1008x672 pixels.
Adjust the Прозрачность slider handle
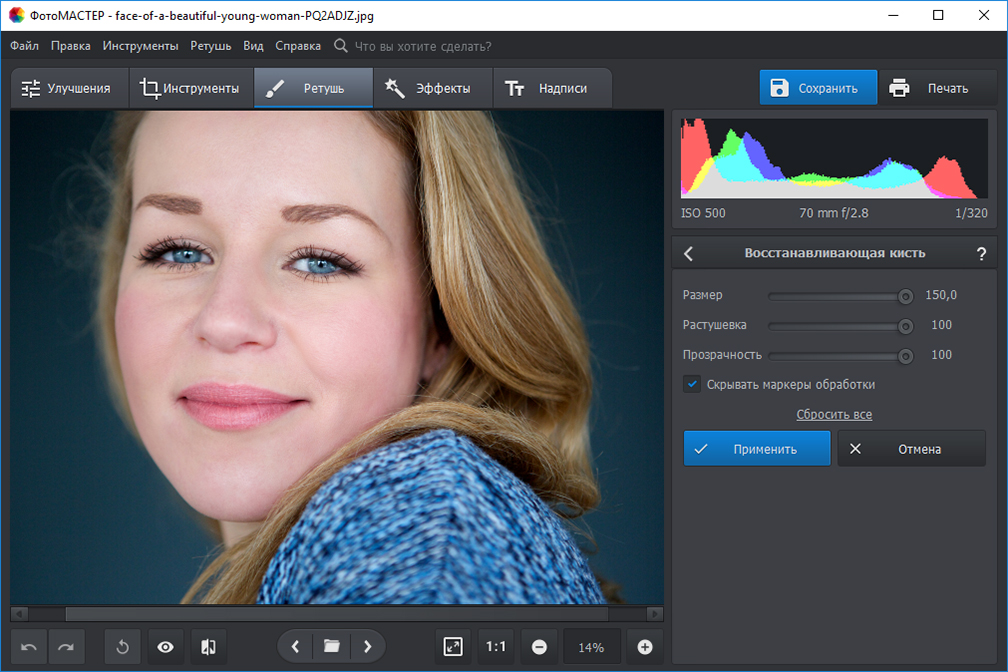coord(905,356)
